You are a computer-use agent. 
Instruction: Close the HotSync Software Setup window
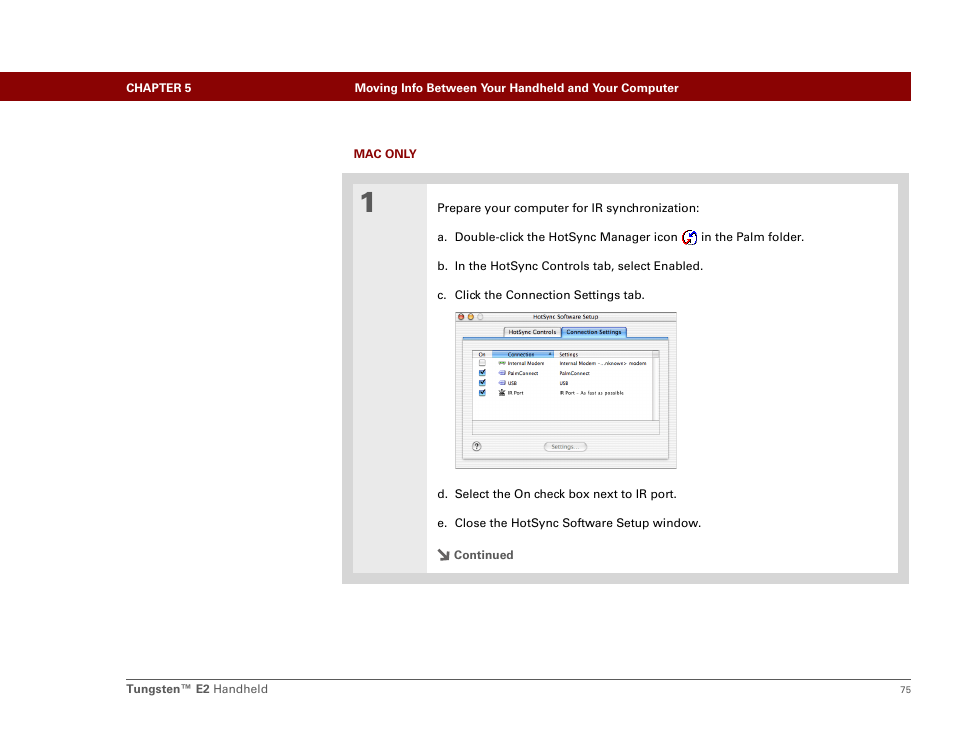coord(461,317)
